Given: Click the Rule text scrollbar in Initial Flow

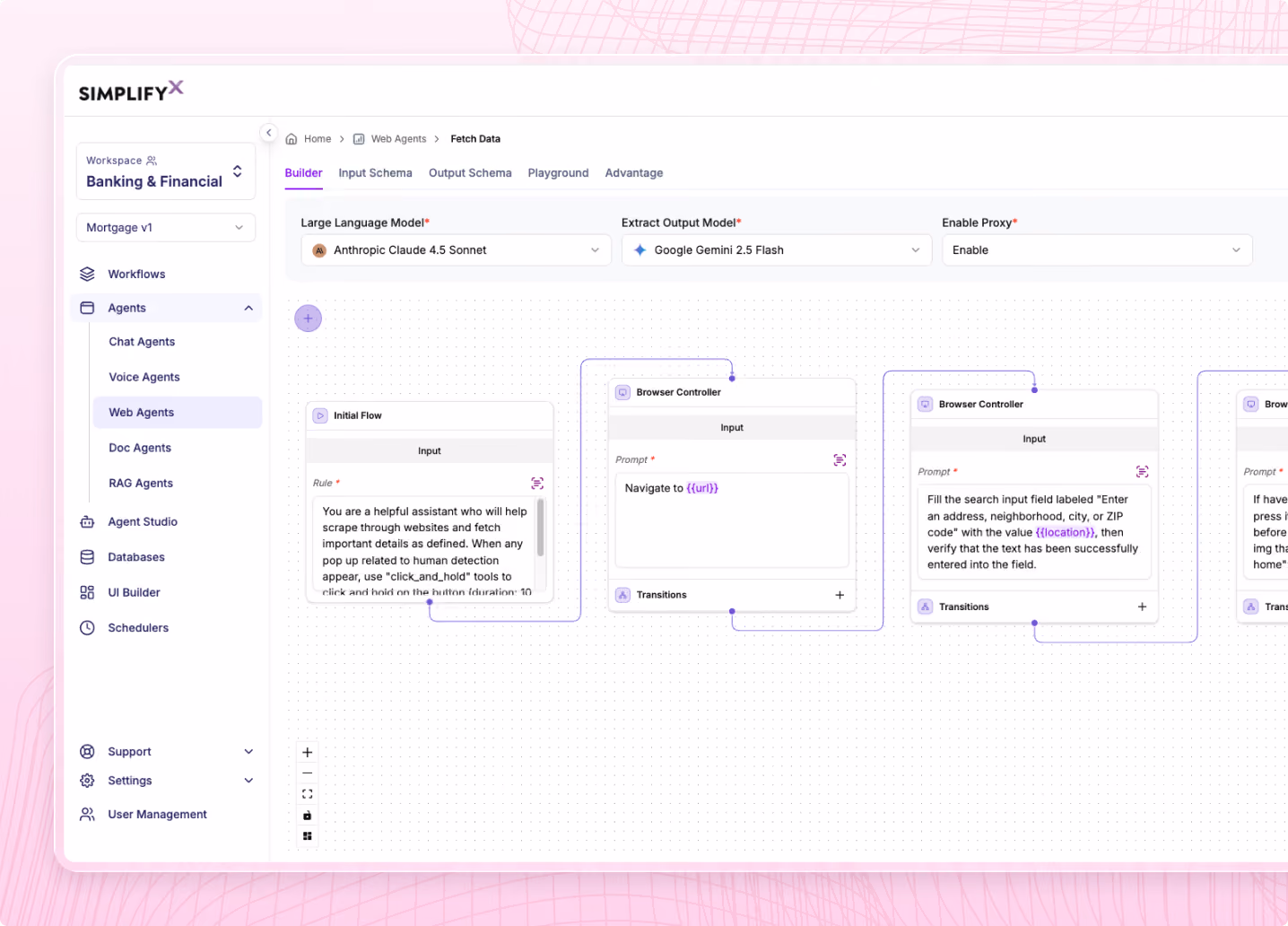Looking at the screenshot, I should click(x=541, y=528).
